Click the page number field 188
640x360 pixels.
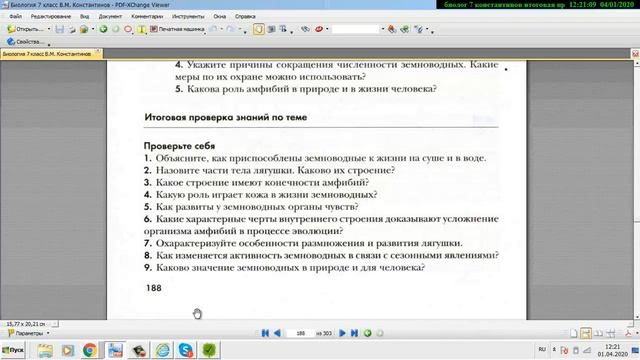click(300, 333)
